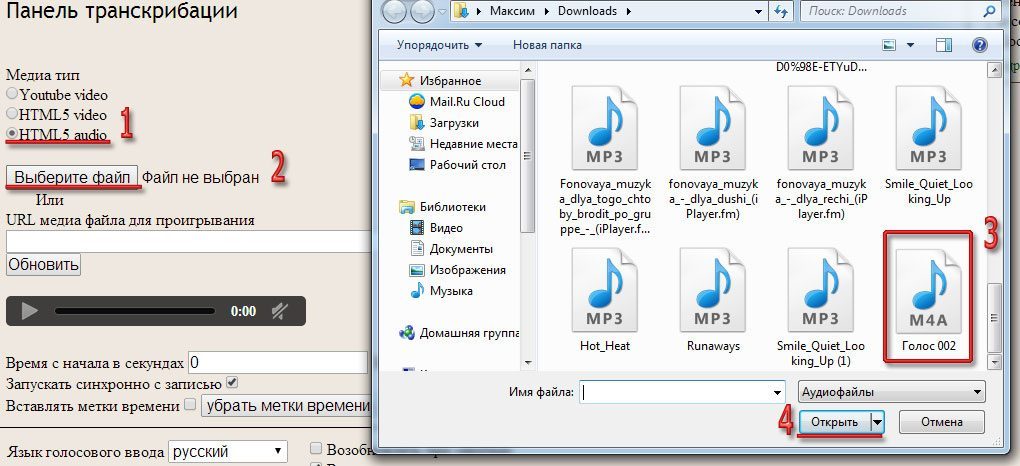Select the Runaways MP3 file

712,298
